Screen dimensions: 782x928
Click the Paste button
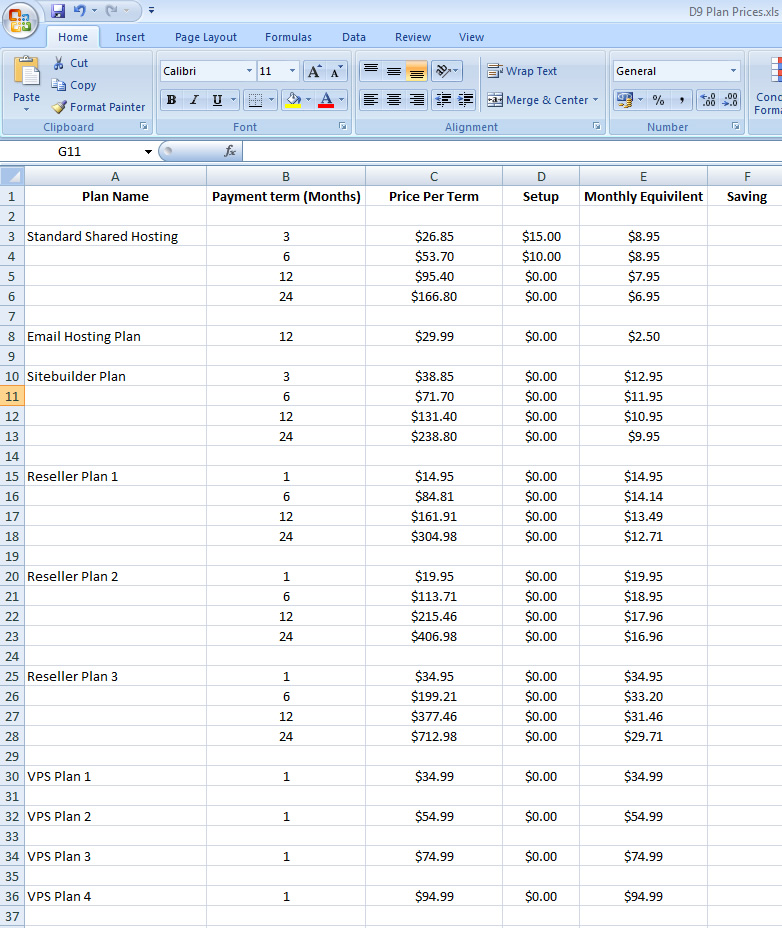coord(26,80)
